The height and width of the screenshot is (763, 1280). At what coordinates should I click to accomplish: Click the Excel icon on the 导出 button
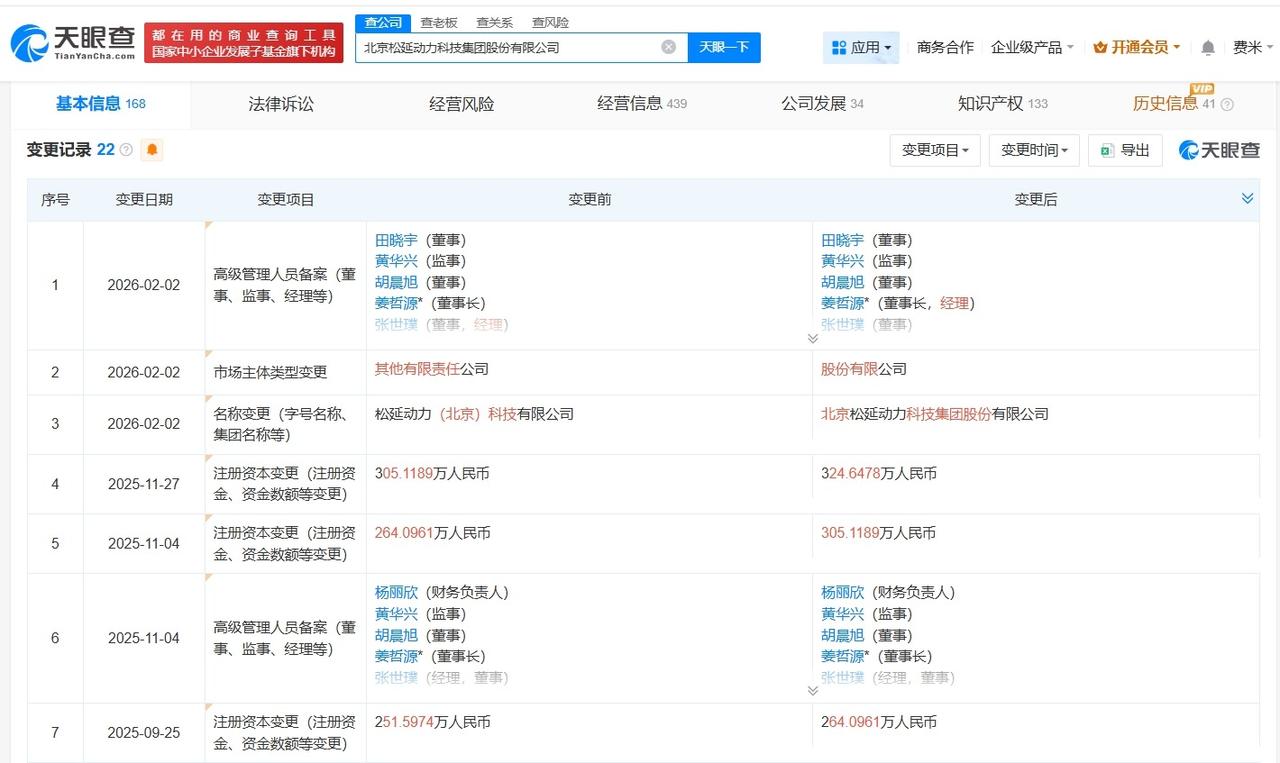click(1106, 150)
